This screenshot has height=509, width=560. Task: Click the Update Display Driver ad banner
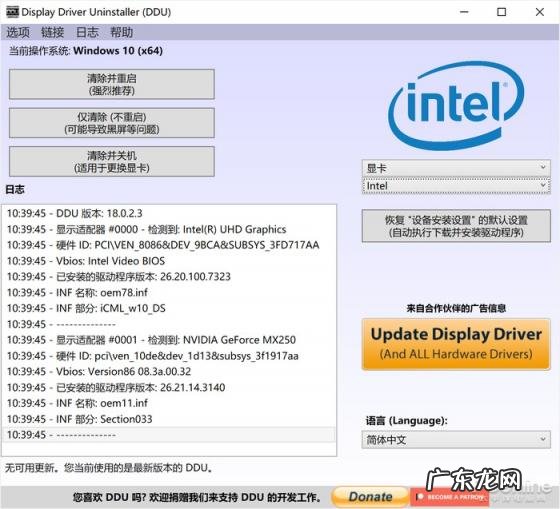(456, 344)
